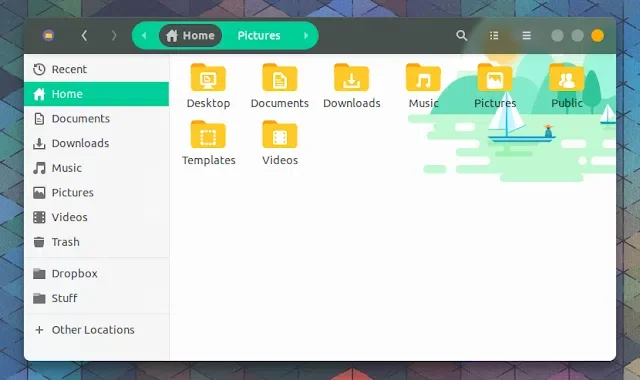This screenshot has height=380, width=640.
Task: Open Stuff bookmark in sidebar
Action: (x=96, y=298)
